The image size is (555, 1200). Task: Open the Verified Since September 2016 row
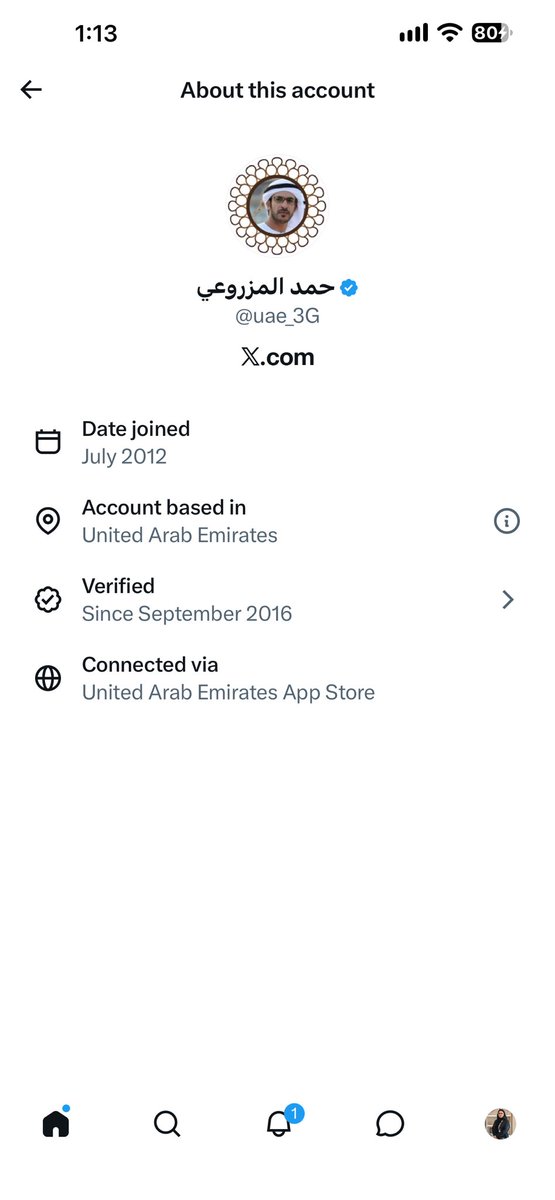277,599
